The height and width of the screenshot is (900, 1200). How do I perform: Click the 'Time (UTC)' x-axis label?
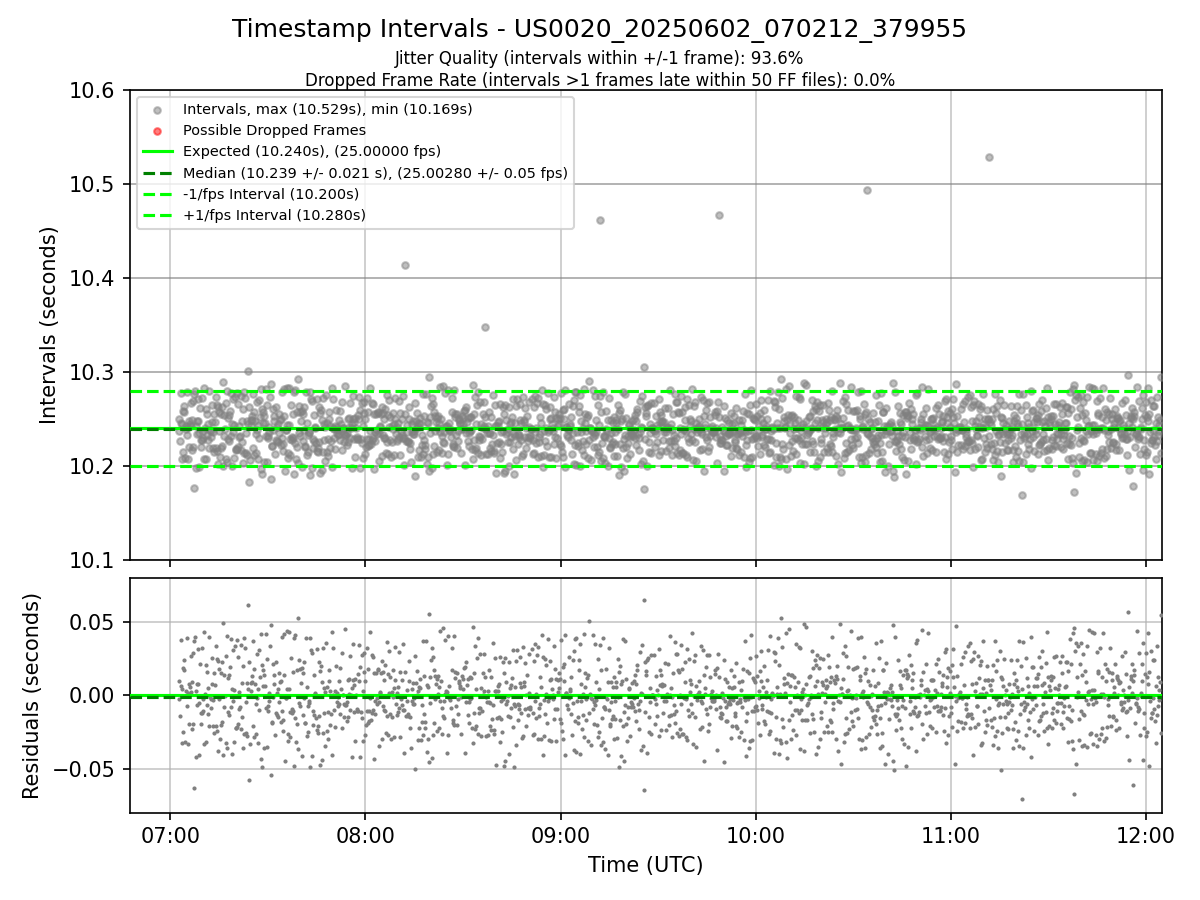645,865
